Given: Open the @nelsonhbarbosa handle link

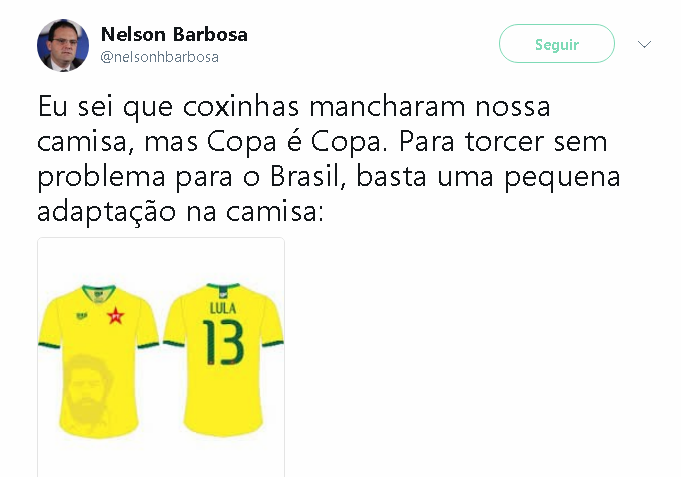Looking at the screenshot, I should (159, 57).
